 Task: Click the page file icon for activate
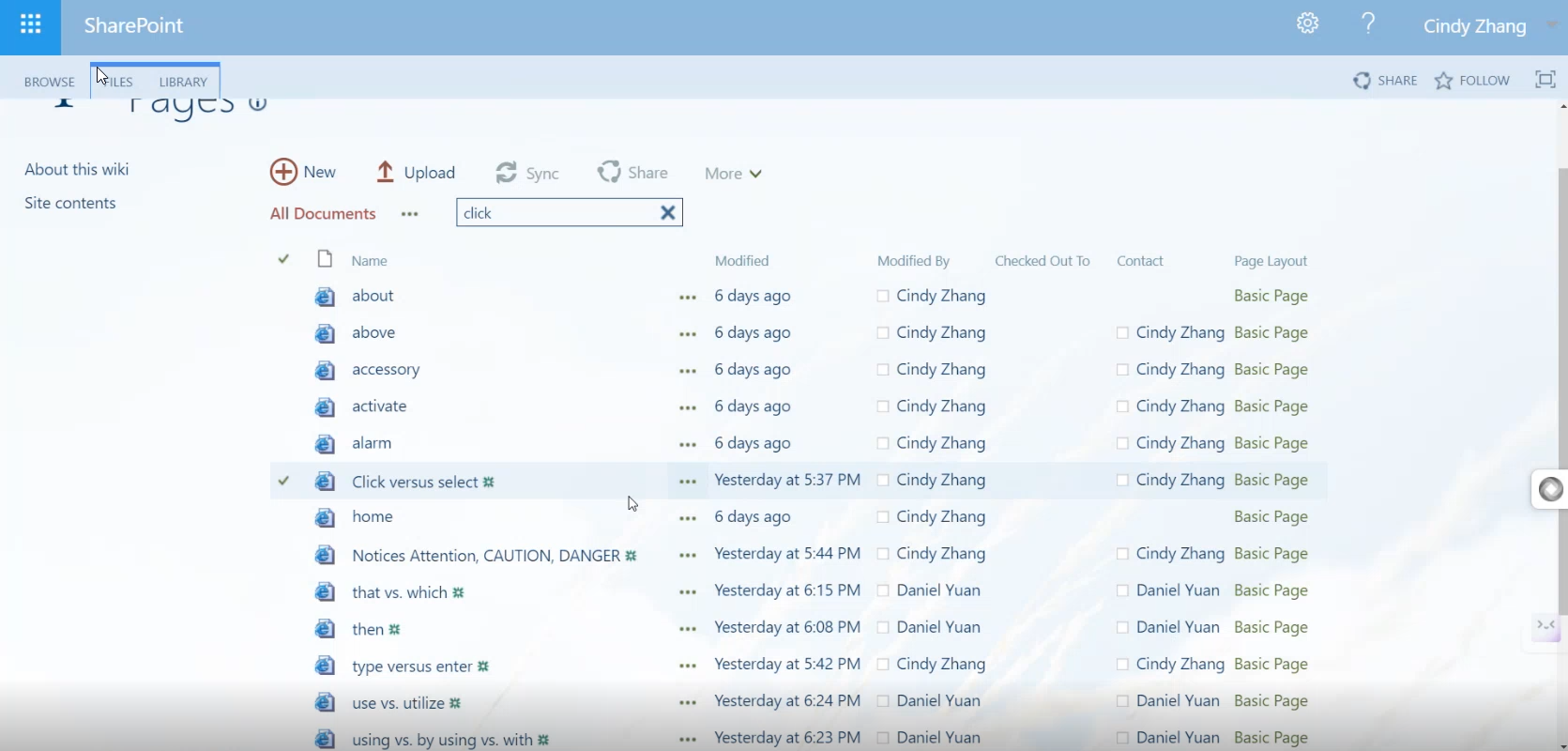pyautogui.click(x=325, y=407)
